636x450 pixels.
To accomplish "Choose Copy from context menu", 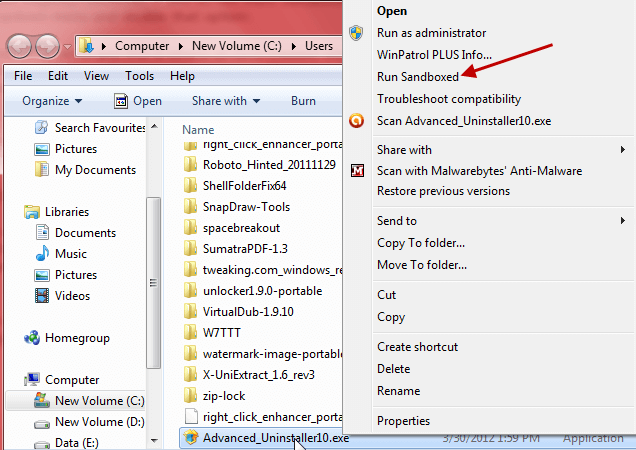I will tap(391, 317).
